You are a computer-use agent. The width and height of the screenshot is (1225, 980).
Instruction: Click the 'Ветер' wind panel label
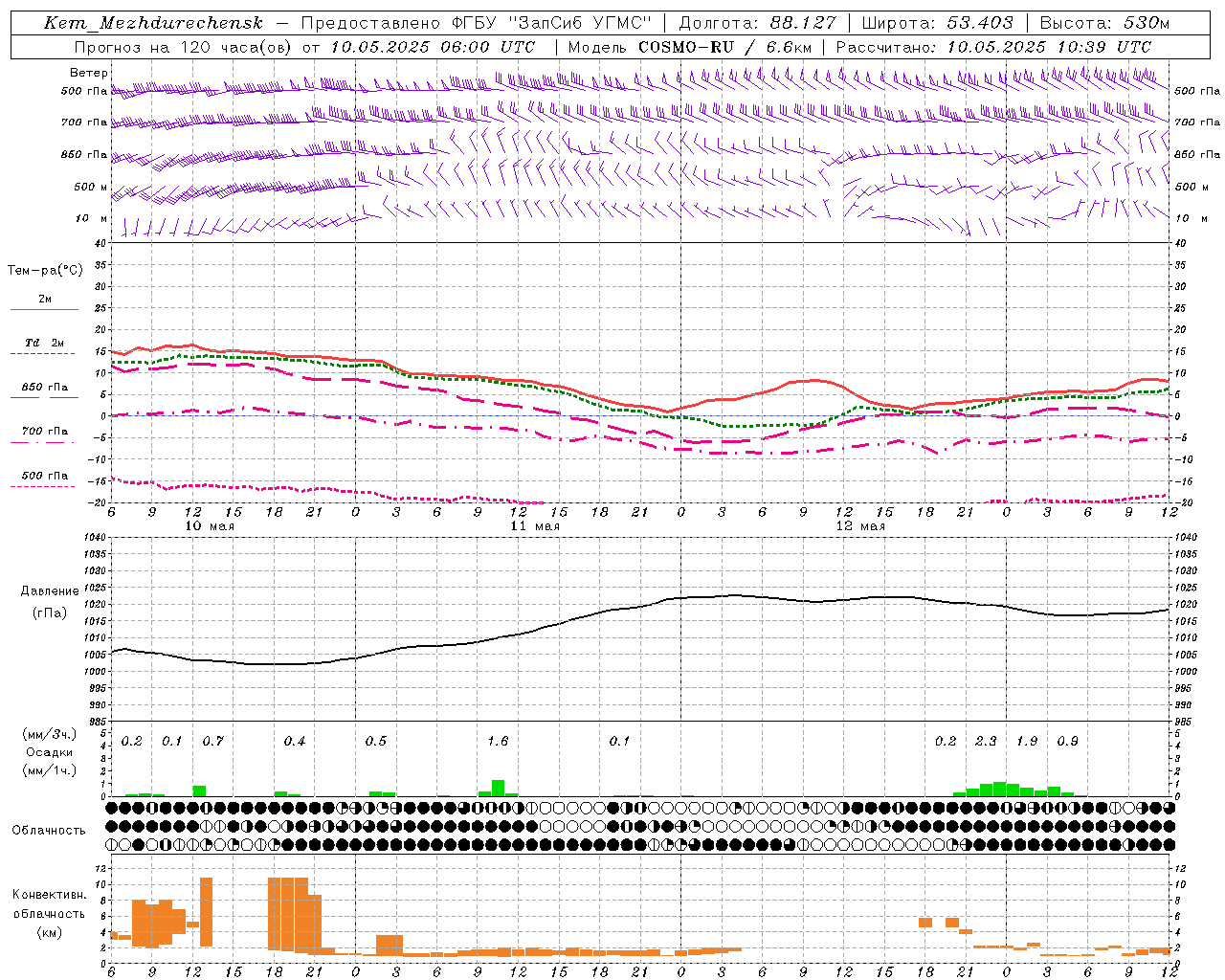(88, 73)
